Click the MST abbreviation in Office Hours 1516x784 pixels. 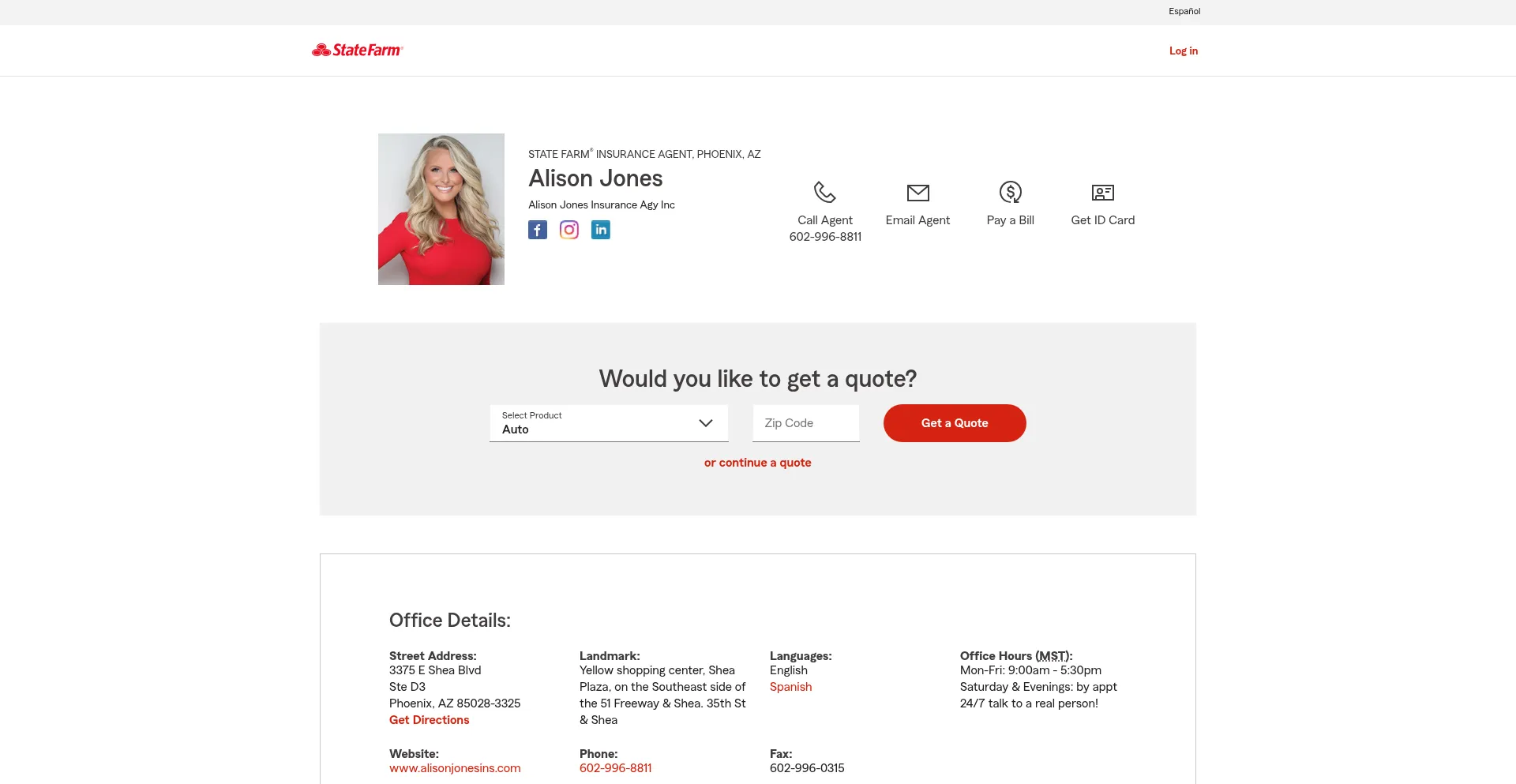[x=1052, y=656]
